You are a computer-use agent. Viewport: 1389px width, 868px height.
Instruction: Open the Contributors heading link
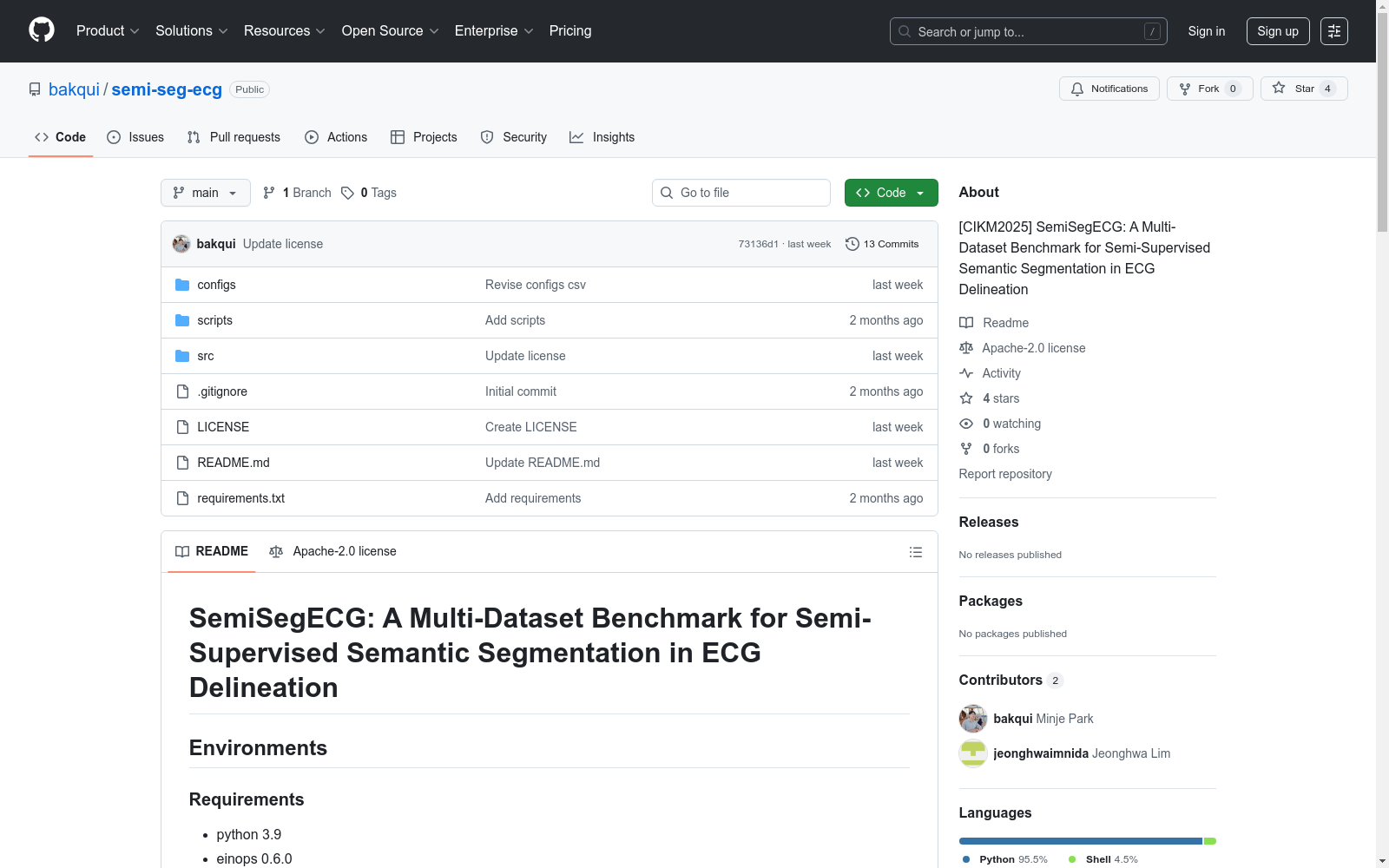click(x=1011, y=680)
